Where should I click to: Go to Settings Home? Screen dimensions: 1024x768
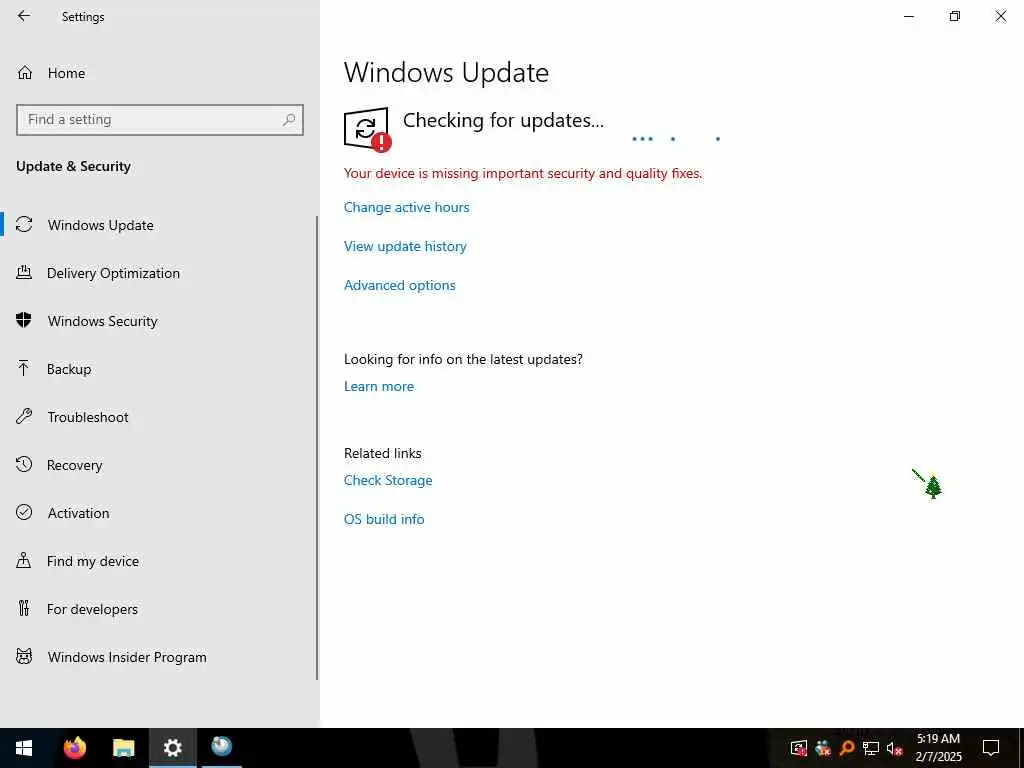click(x=66, y=73)
